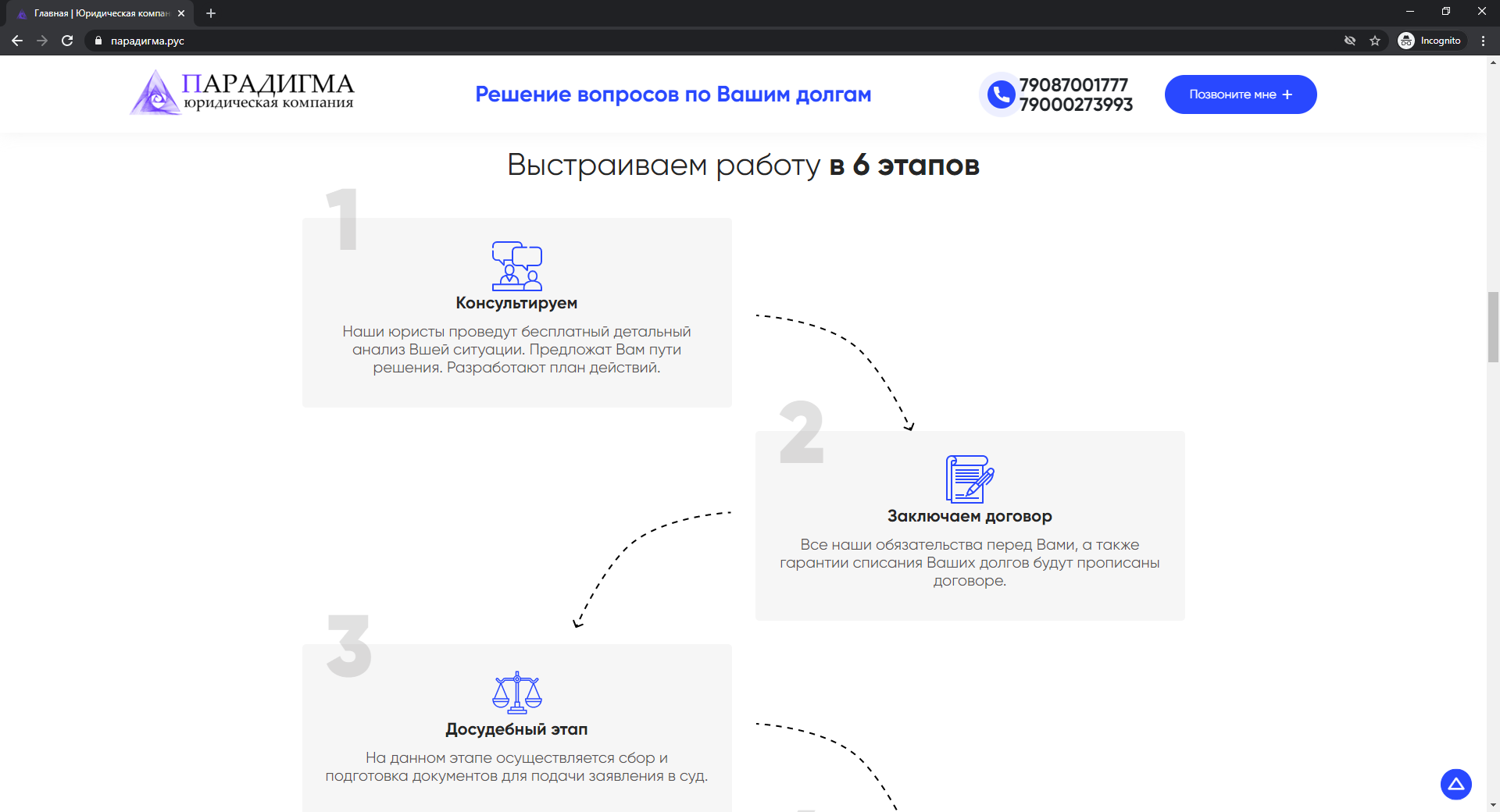Screen dimensions: 1500x812
Task: Go back with the browser back arrow
Action: 17,41
